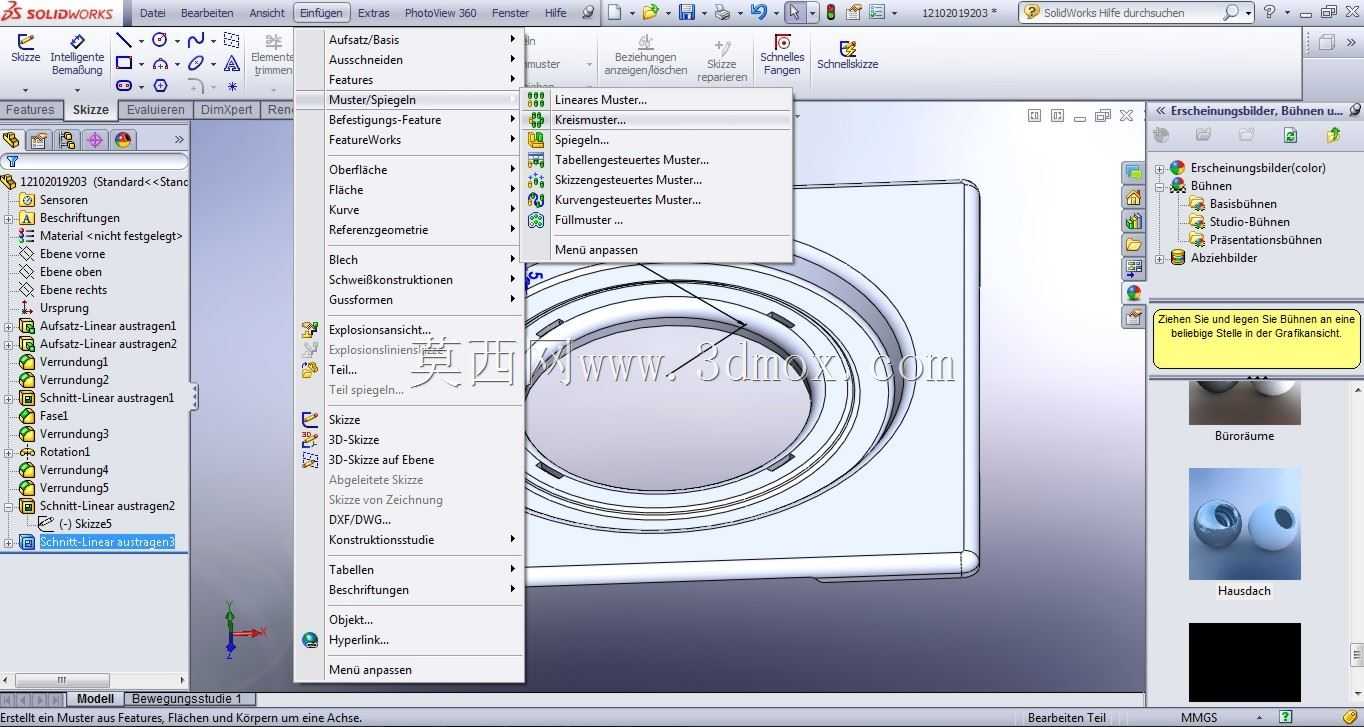Expand Schnitt-Linear austragen3 feature node
The image size is (1364, 727).
coord(8,543)
